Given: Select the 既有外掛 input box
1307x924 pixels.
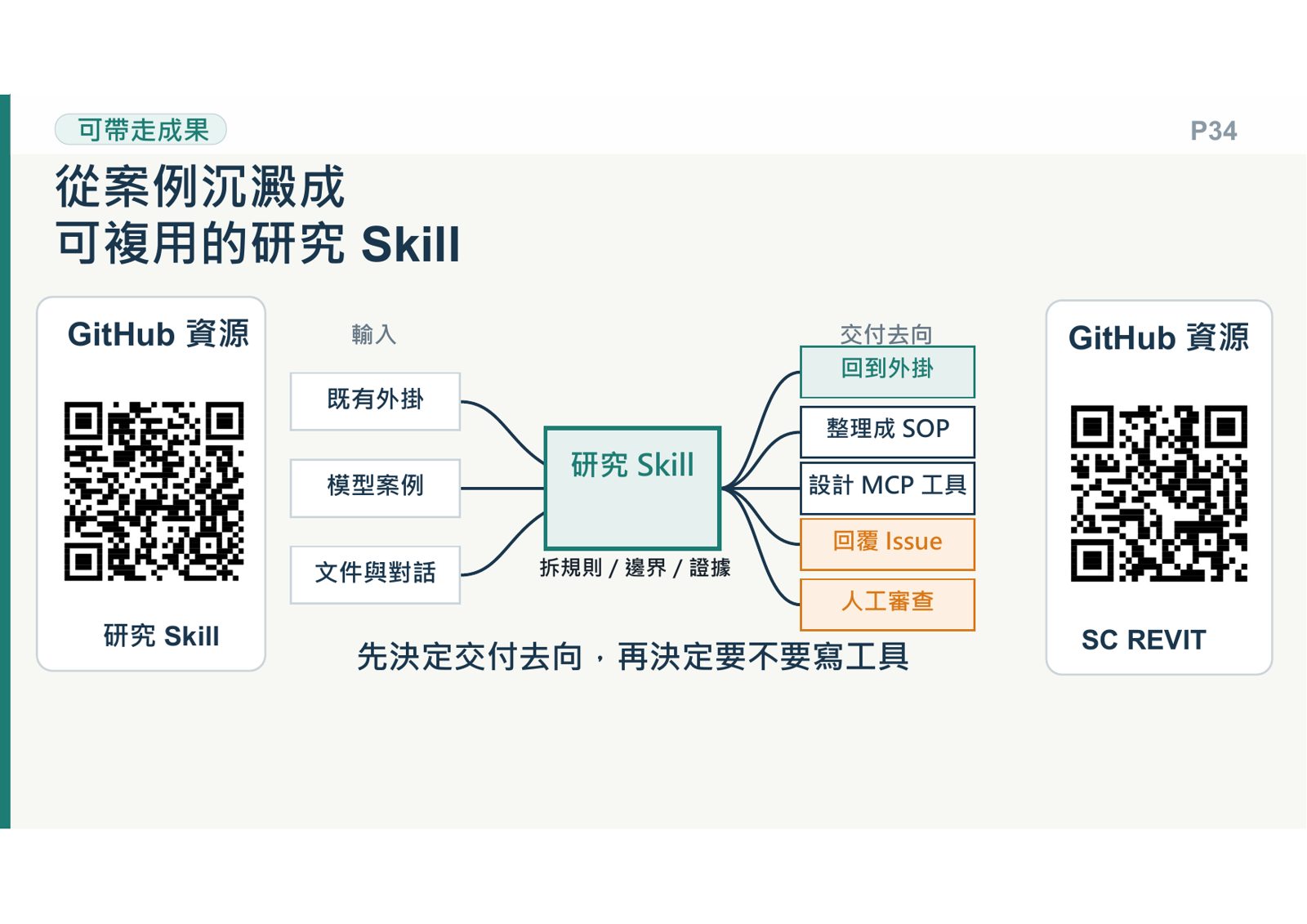Looking at the screenshot, I should click(375, 401).
